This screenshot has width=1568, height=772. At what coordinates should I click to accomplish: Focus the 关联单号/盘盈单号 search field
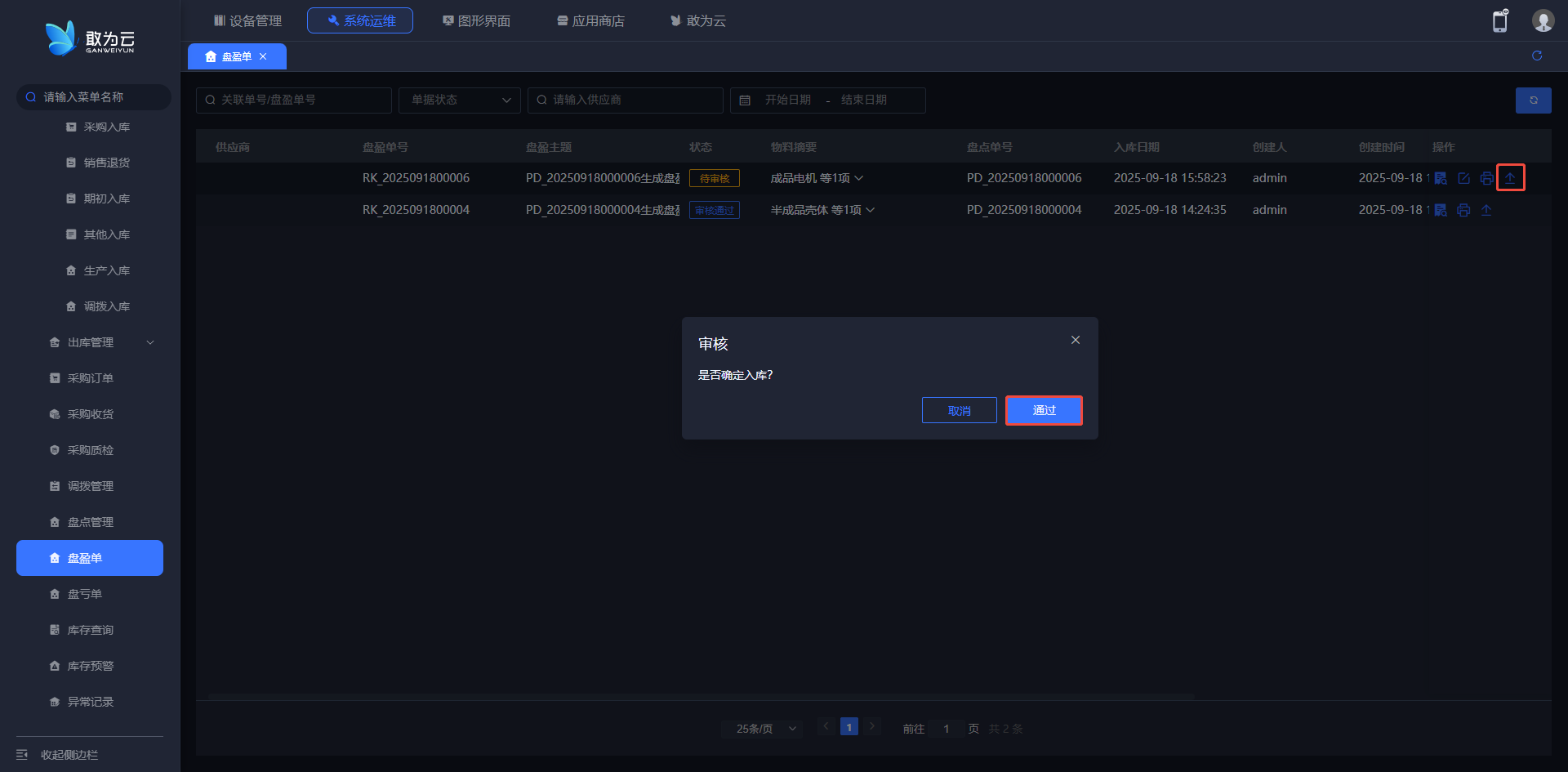[294, 100]
